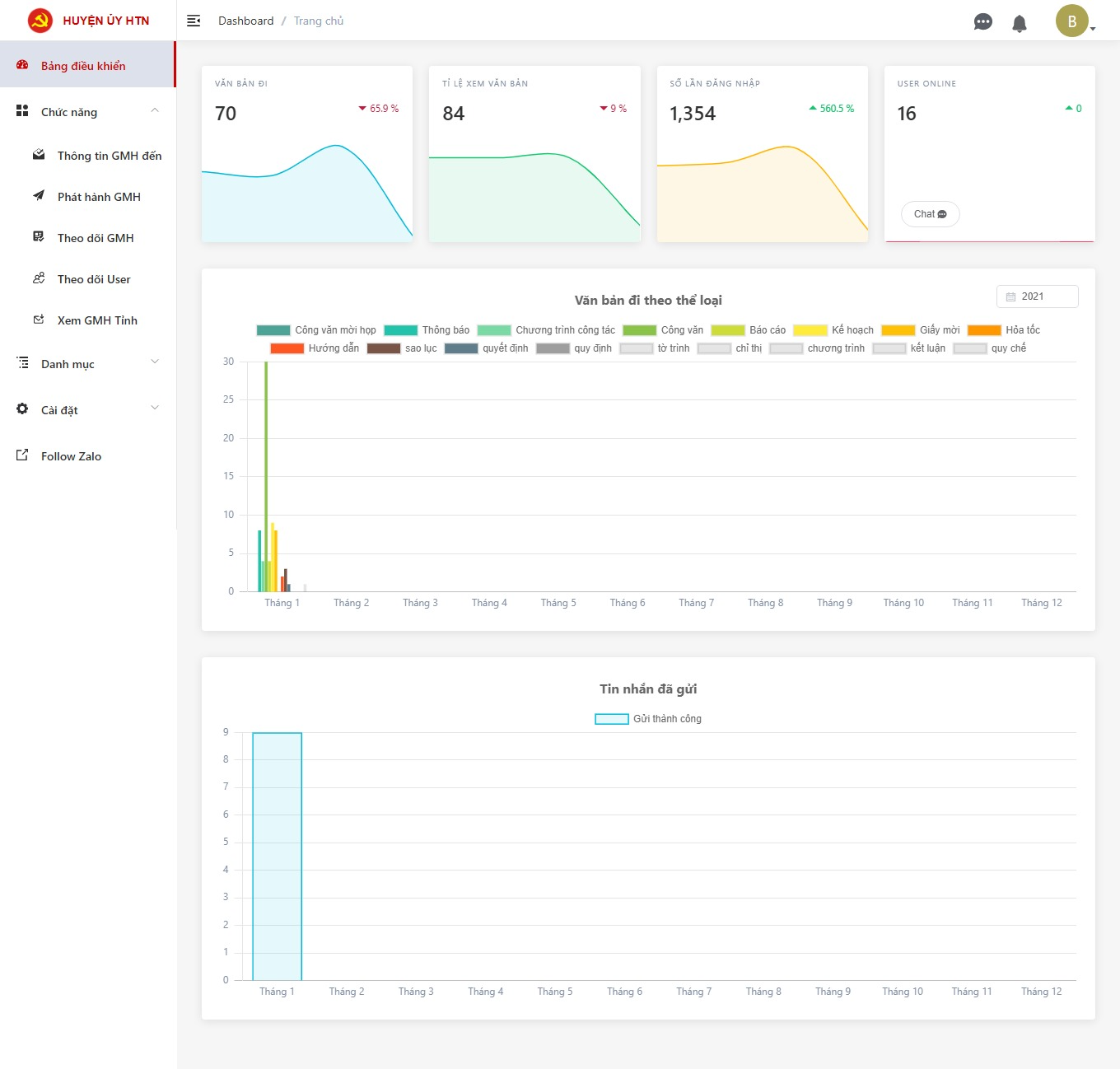1120x1069 pixels.
Task: Click the paper plane icon for Phát hành GMH
Action: 39,196
